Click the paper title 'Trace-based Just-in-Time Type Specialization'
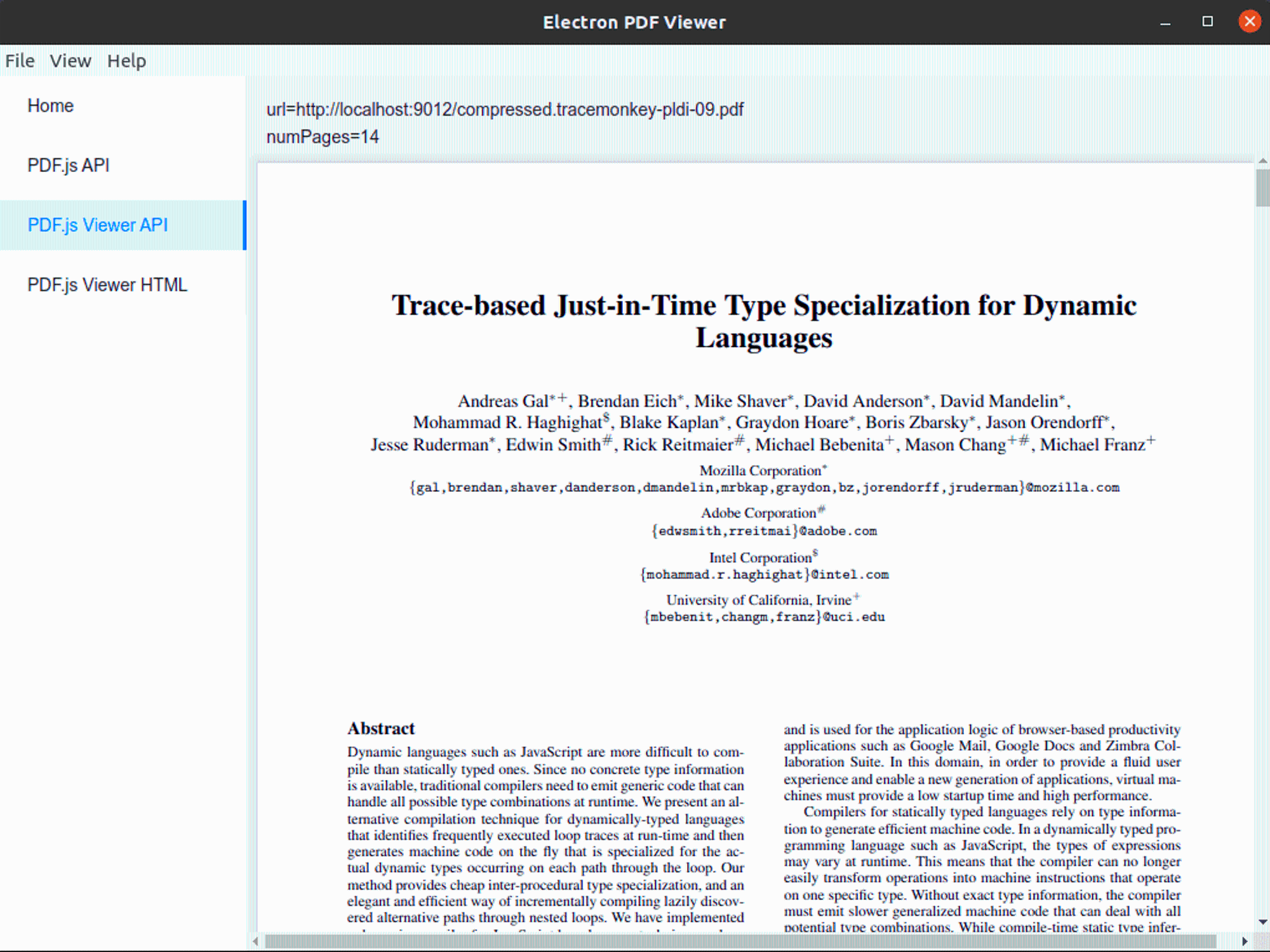Image resolution: width=1270 pixels, height=952 pixels. [764, 322]
